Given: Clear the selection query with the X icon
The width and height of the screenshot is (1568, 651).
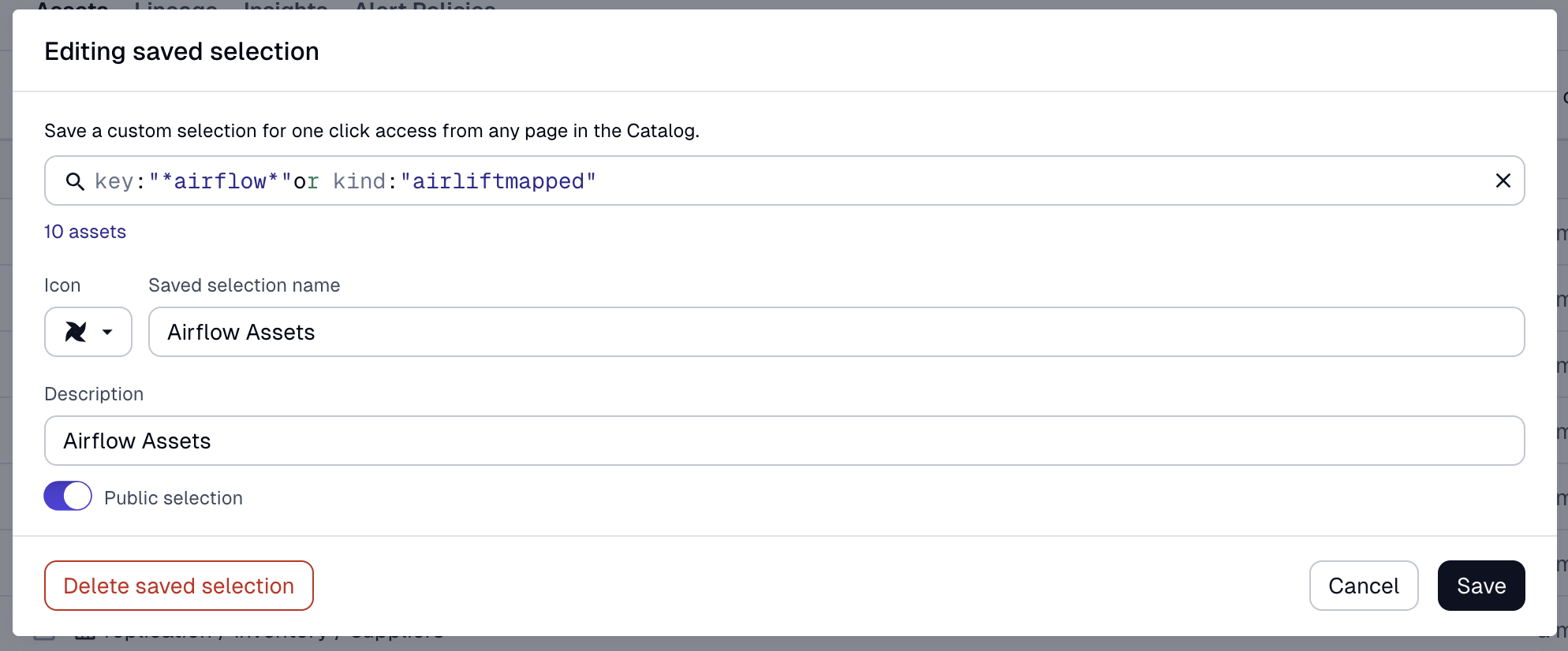Looking at the screenshot, I should tap(1503, 181).
